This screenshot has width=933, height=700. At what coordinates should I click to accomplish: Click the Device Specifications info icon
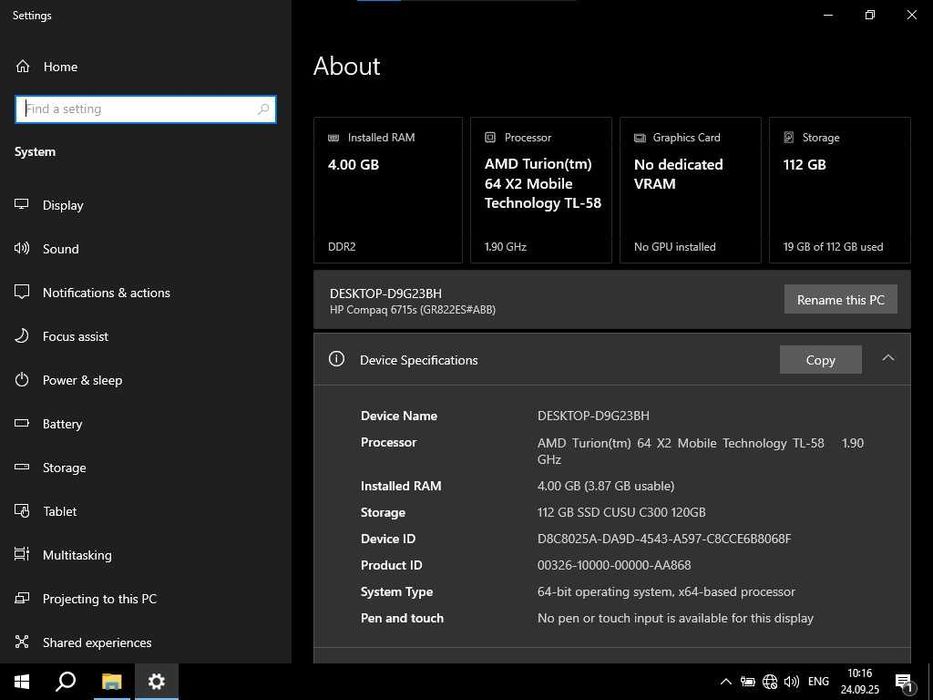pos(336,359)
